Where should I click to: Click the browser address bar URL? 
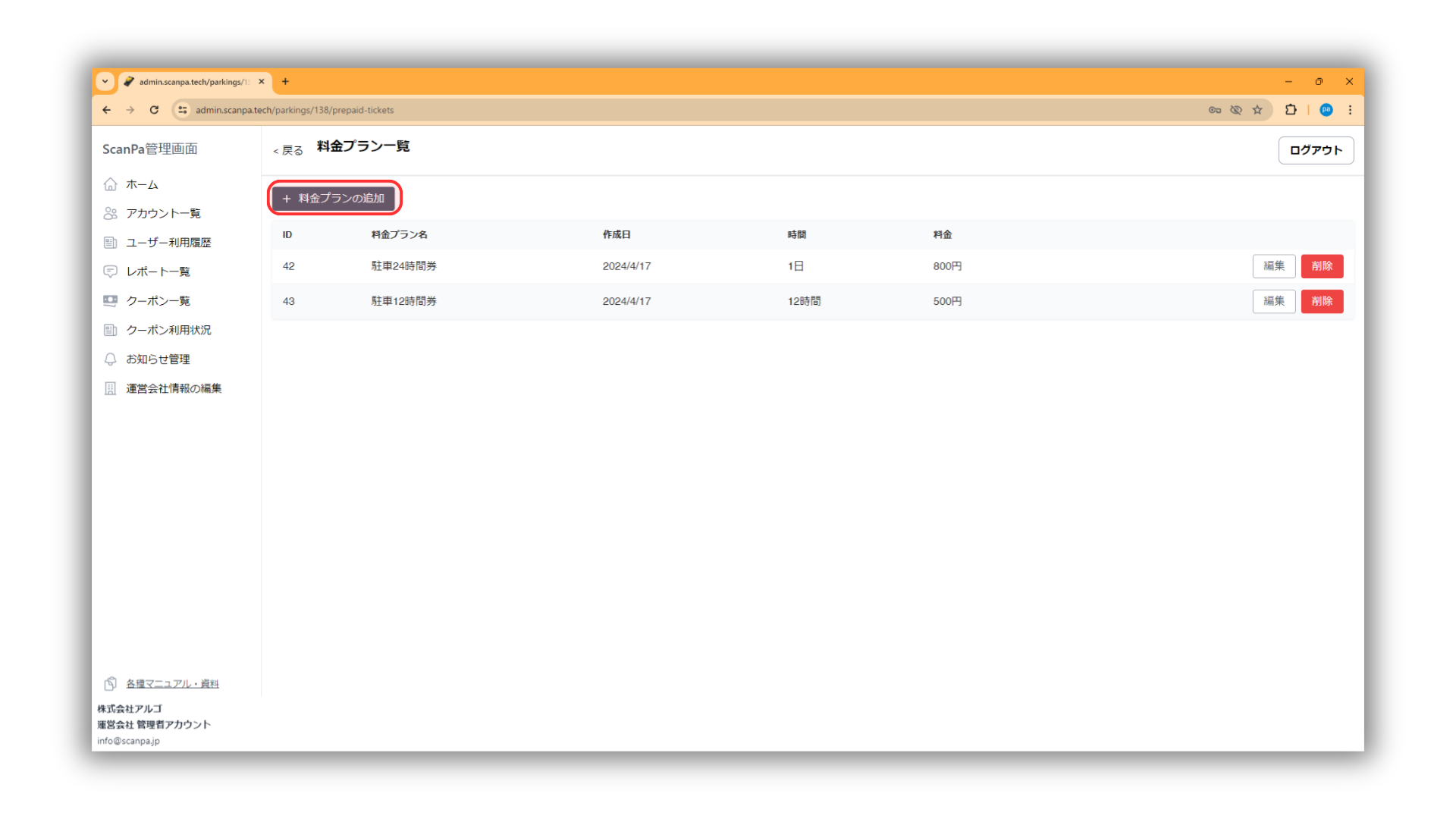tap(294, 110)
